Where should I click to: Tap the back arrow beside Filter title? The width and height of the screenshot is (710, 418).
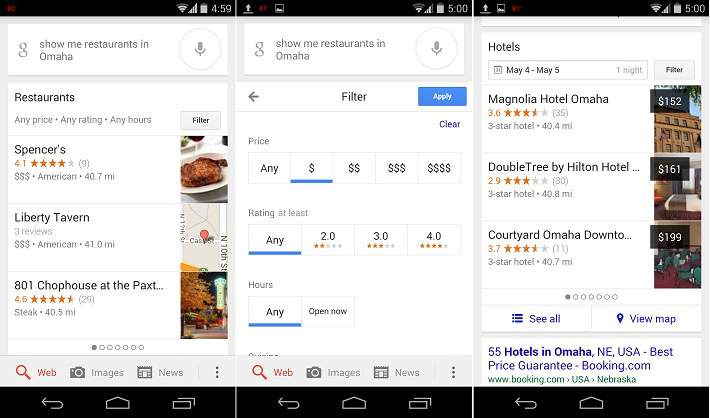(x=254, y=96)
